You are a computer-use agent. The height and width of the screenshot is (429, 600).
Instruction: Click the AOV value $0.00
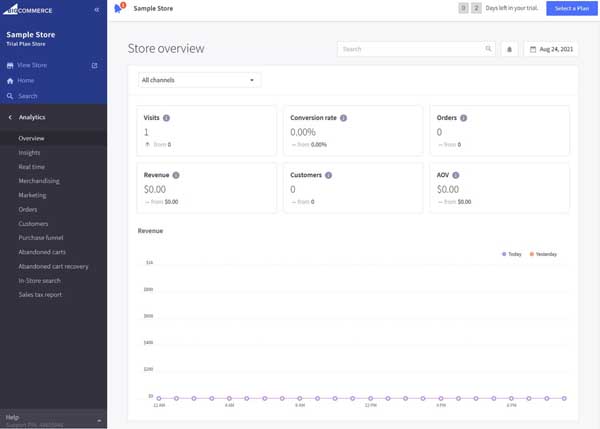pyautogui.click(x=448, y=189)
